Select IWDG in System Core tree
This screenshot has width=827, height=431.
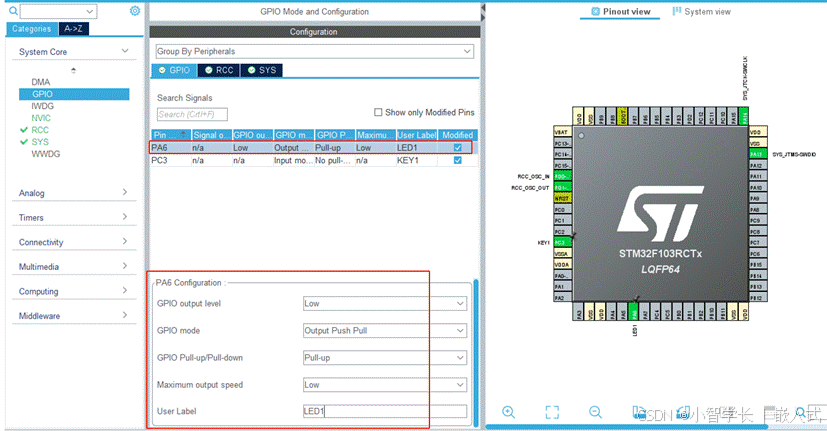pos(42,106)
